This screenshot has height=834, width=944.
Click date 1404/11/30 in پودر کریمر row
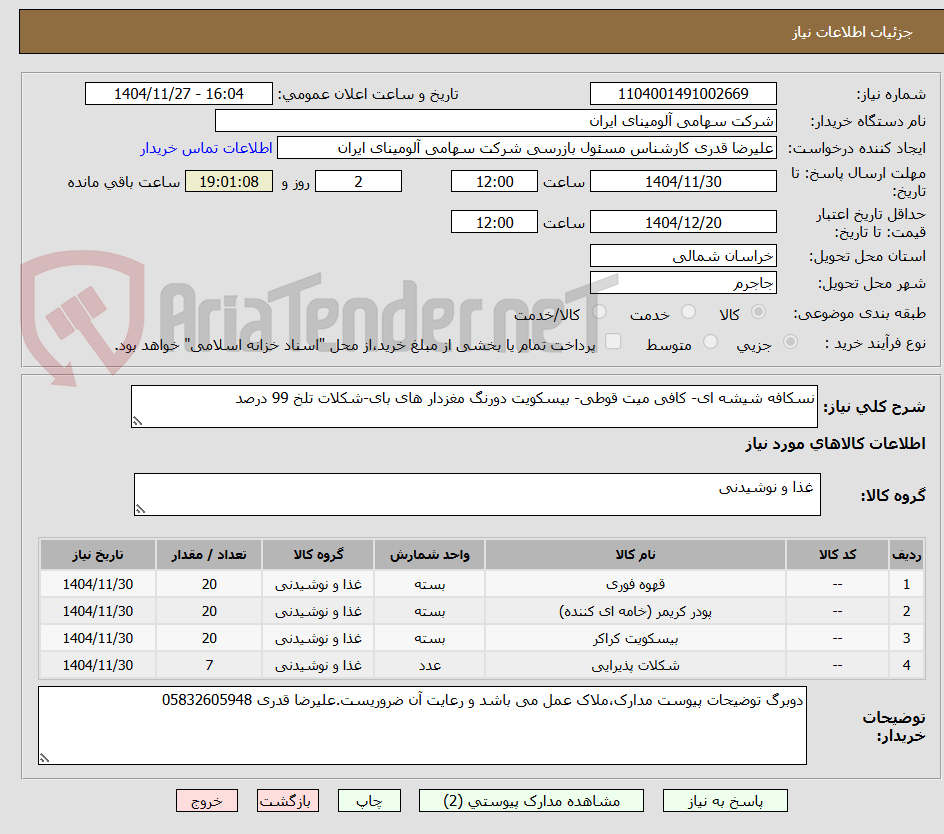(x=98, y=611)
